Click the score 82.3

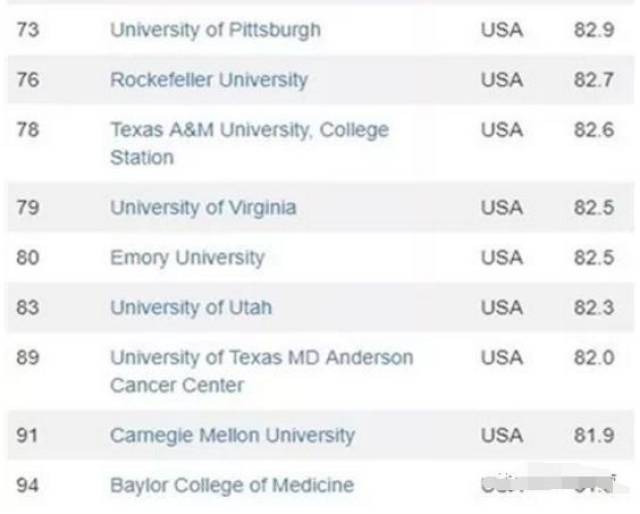point(594,307)
